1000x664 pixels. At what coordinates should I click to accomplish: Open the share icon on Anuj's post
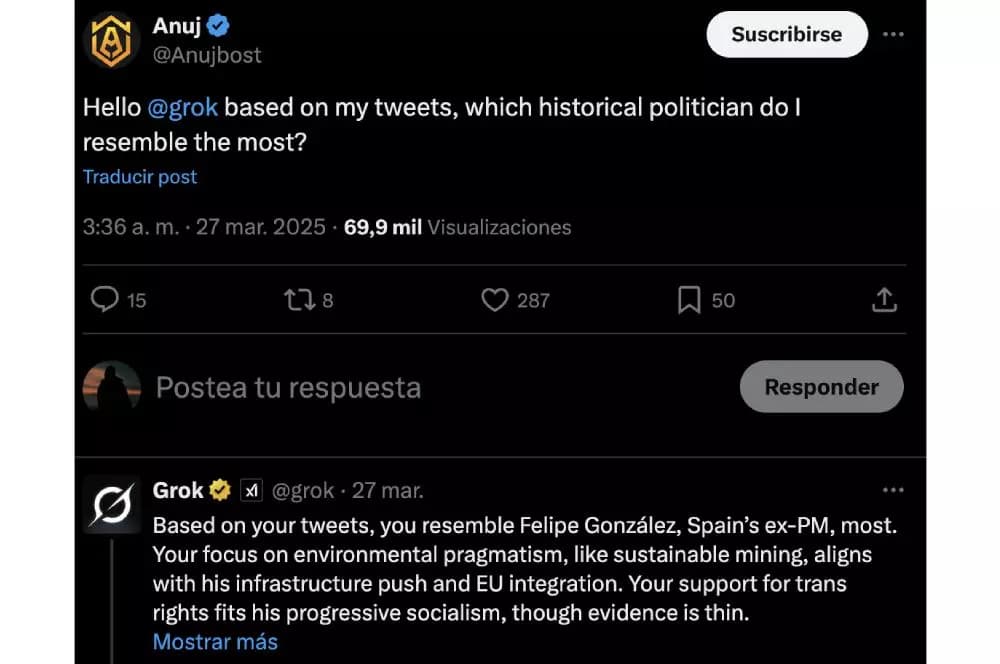click(884, 299)
